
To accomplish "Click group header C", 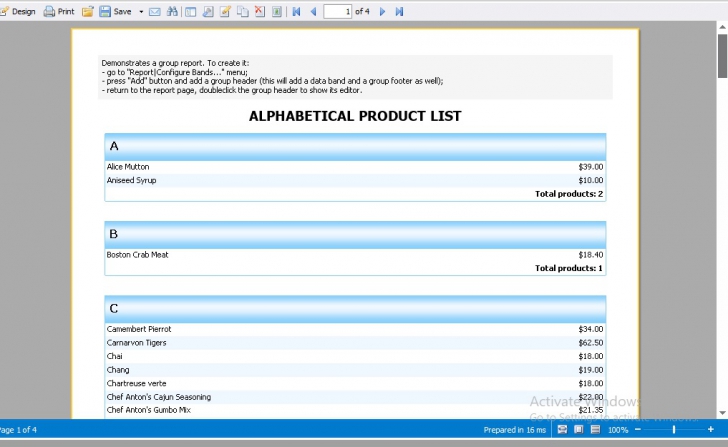I will tap(355, 309).
